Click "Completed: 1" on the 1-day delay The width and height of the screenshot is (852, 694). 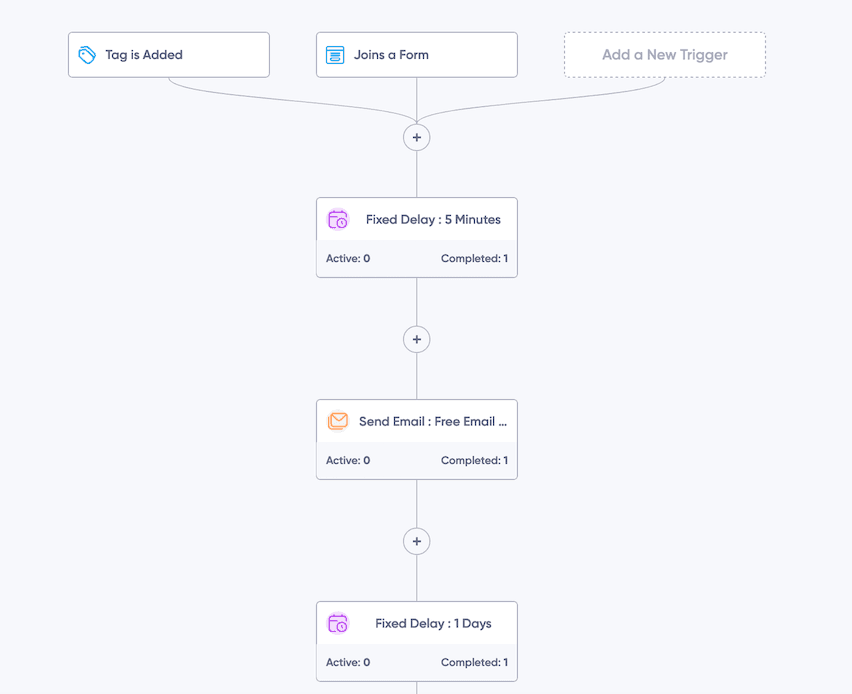tap(474, 662)
